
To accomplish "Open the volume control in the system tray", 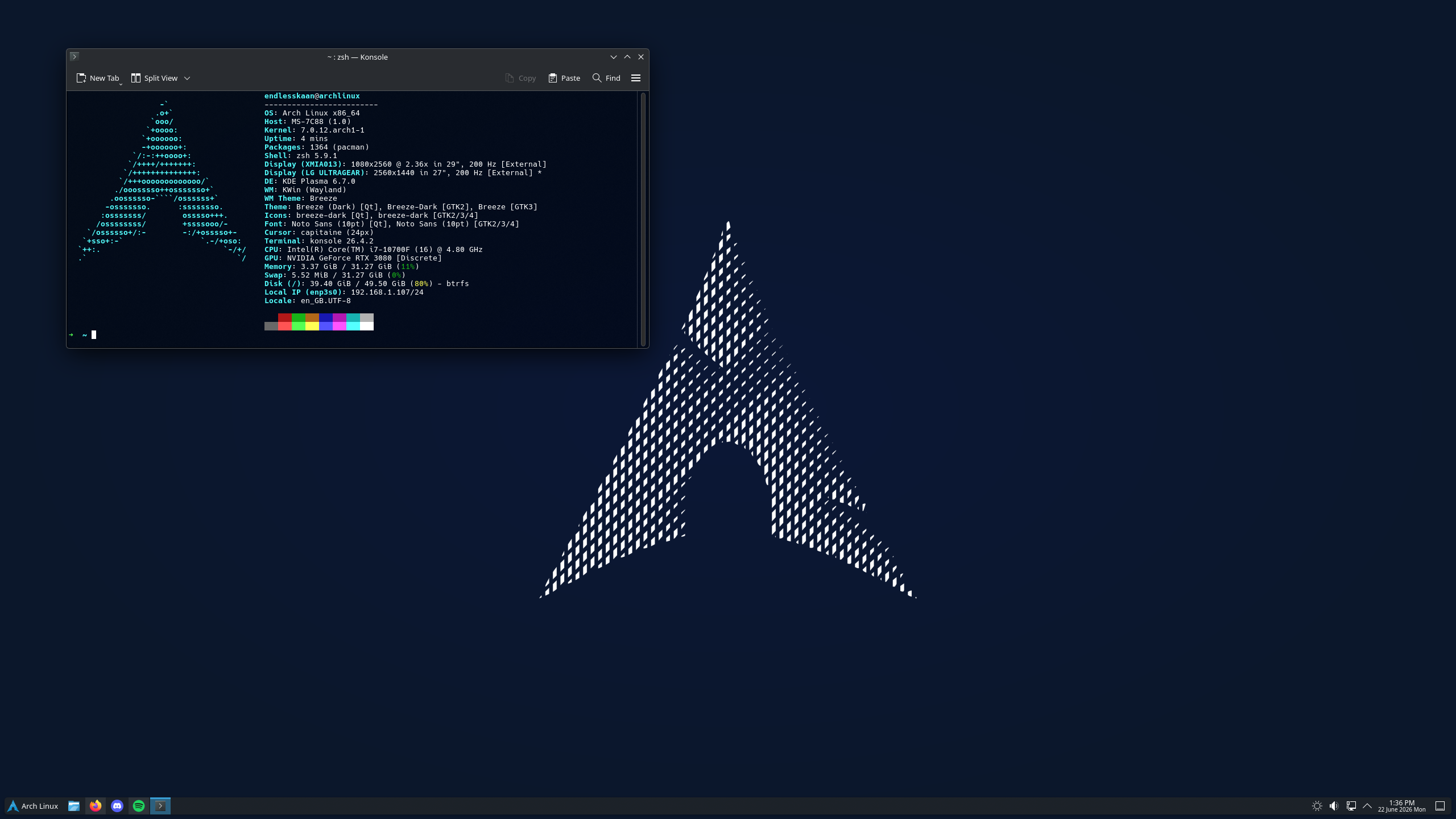I will coord(1334,806).
